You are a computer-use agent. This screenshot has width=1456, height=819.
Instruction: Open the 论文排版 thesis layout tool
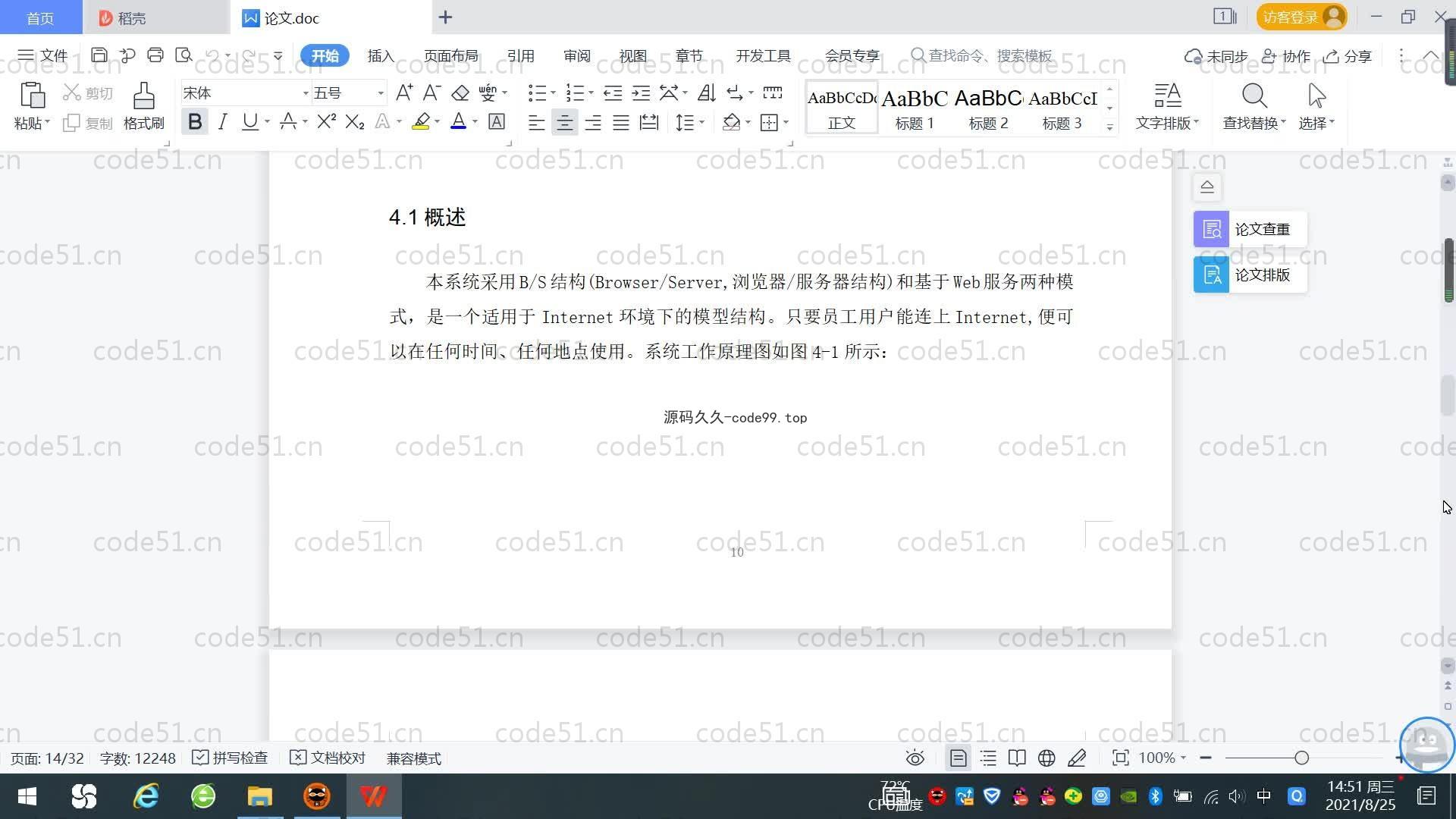[x=1250, y=275]
